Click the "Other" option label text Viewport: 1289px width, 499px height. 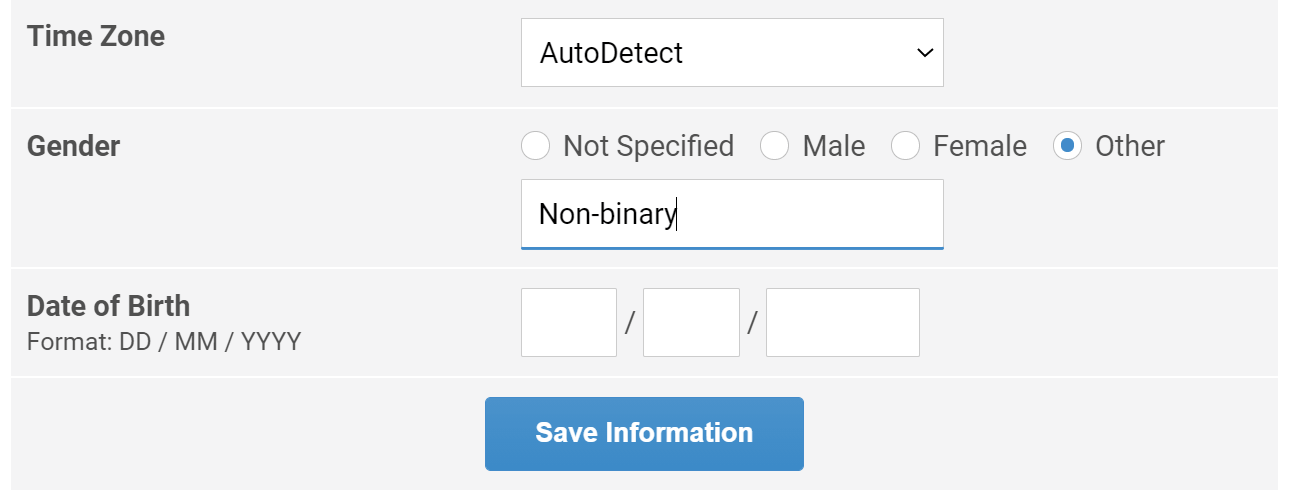1130,146
